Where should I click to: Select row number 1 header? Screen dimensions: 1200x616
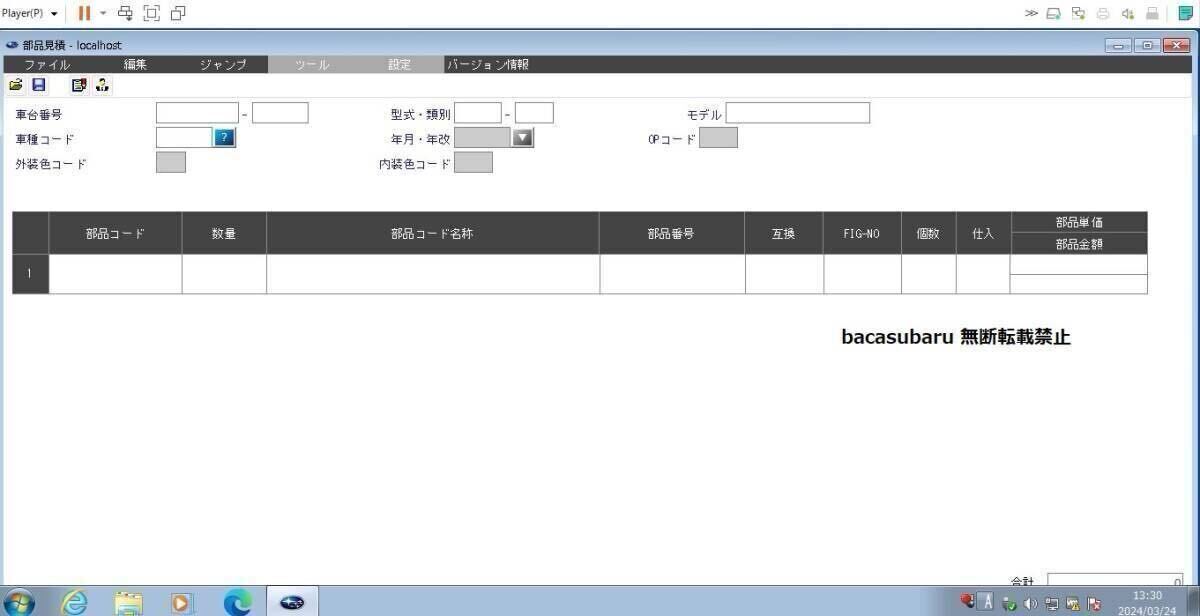[x=30, y=274]
